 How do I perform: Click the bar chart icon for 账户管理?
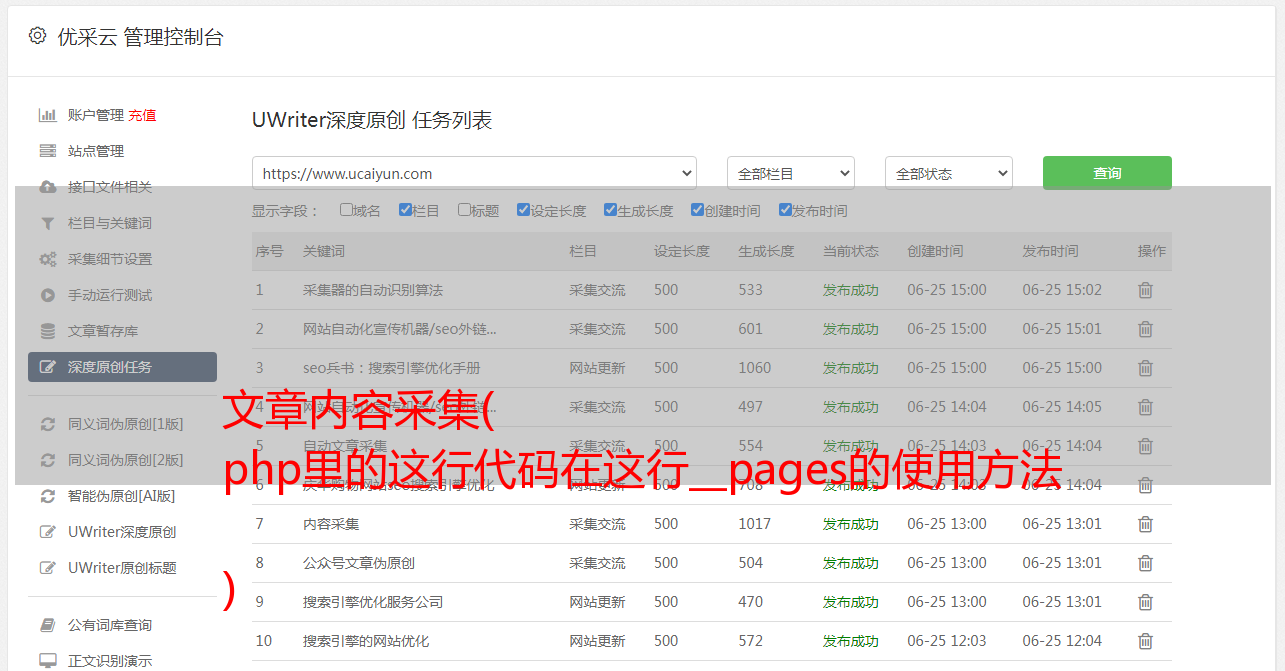[x=47, y=115]
